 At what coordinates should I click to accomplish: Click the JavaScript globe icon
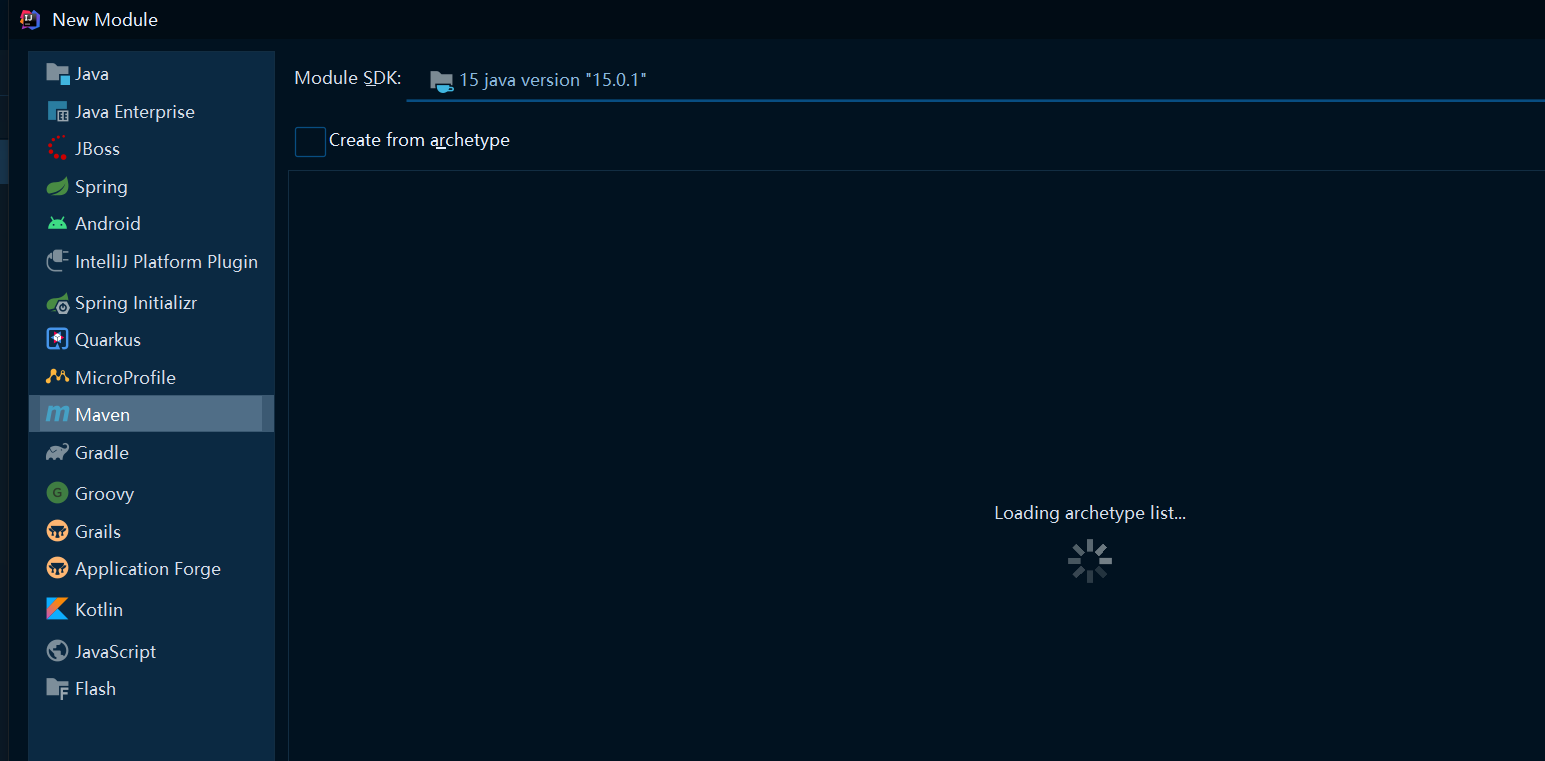click(x=58, y=651)
